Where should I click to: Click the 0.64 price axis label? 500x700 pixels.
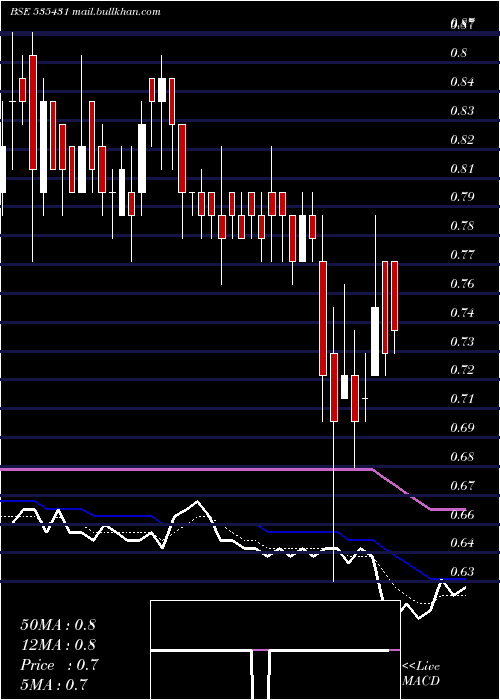click(462, 543)
